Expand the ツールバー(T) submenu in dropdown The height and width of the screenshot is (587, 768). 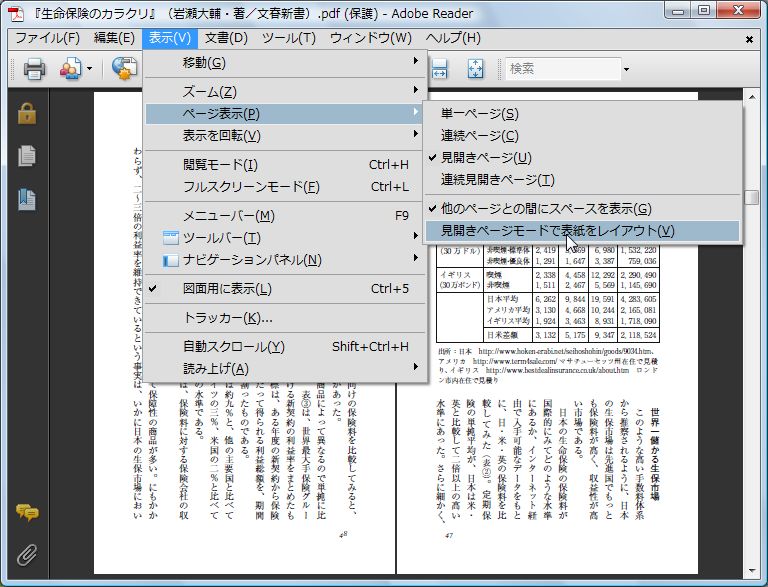pos(285,238)
